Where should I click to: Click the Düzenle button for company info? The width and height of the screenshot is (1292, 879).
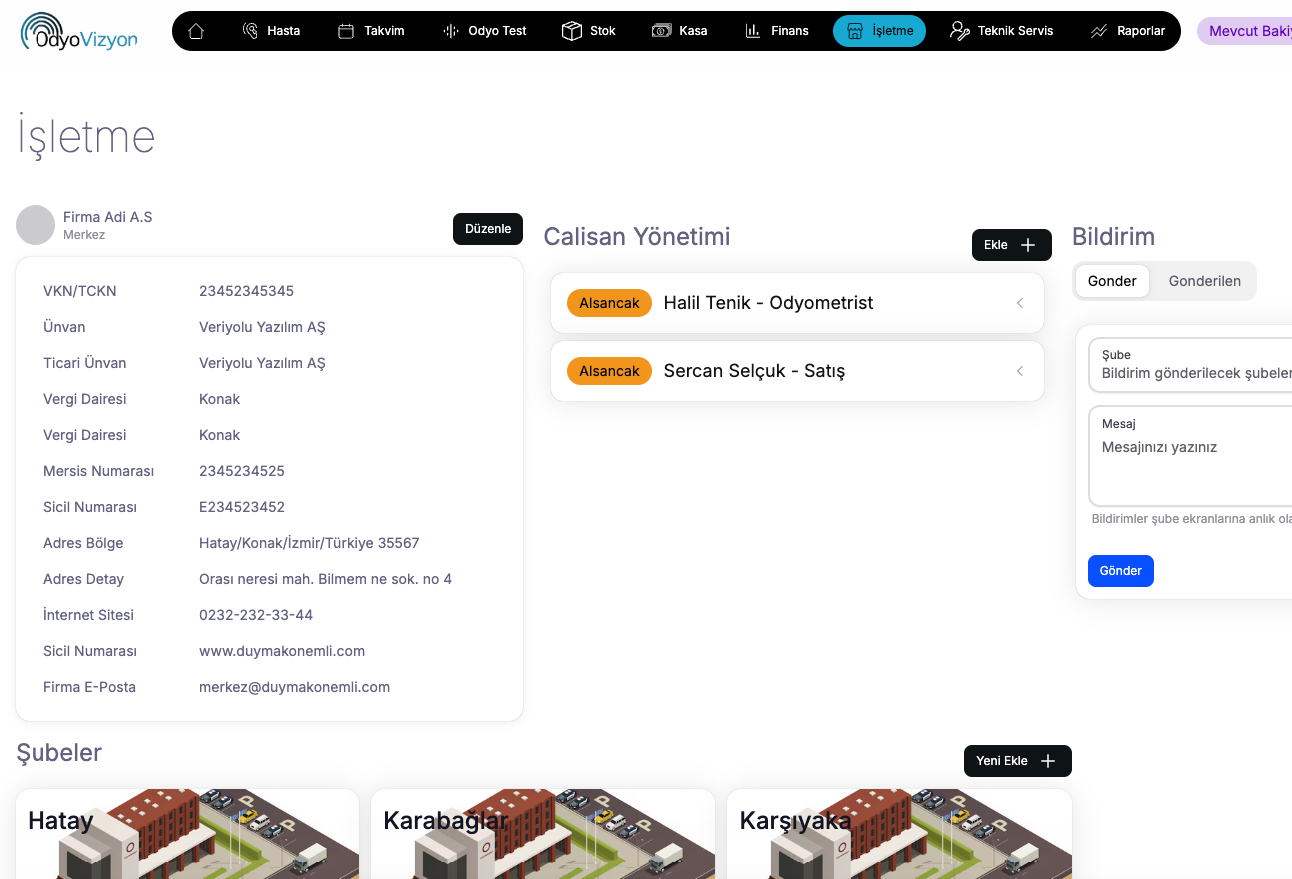tap(488, 229)
